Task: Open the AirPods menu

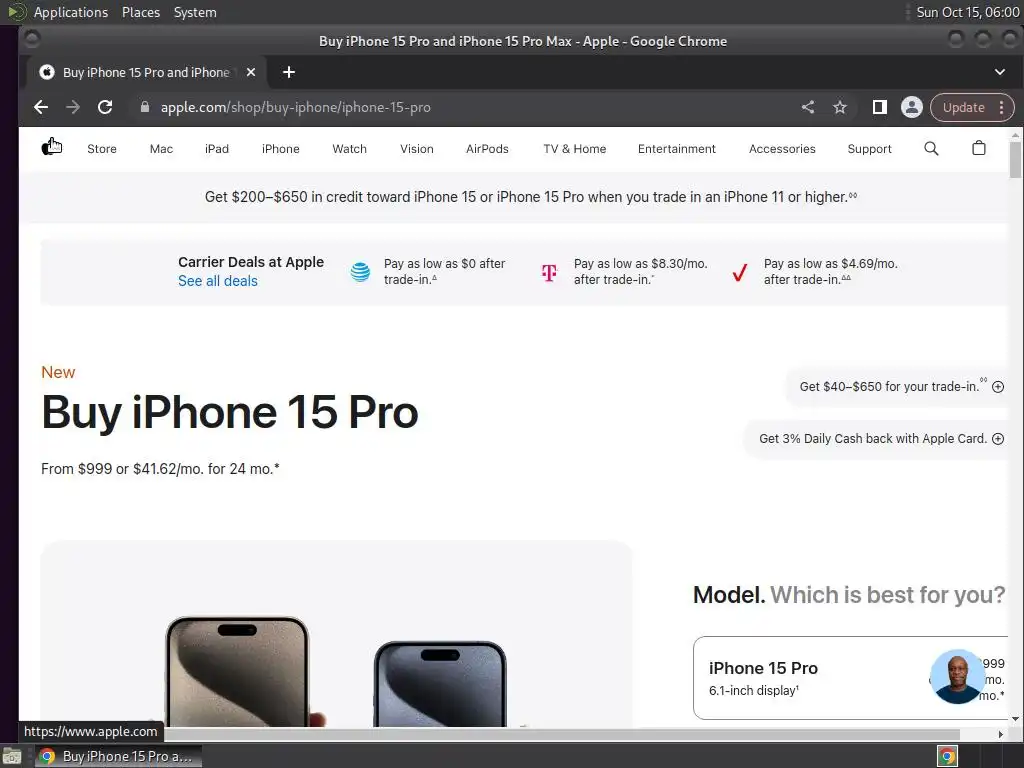Action: [x=487, y=149]
